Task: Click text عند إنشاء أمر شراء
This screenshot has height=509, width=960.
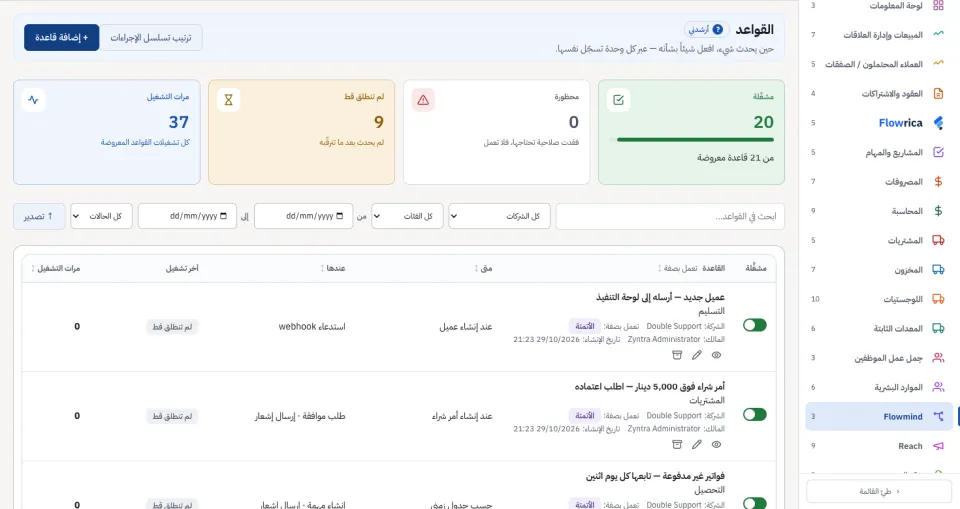Action: (462, 416)
